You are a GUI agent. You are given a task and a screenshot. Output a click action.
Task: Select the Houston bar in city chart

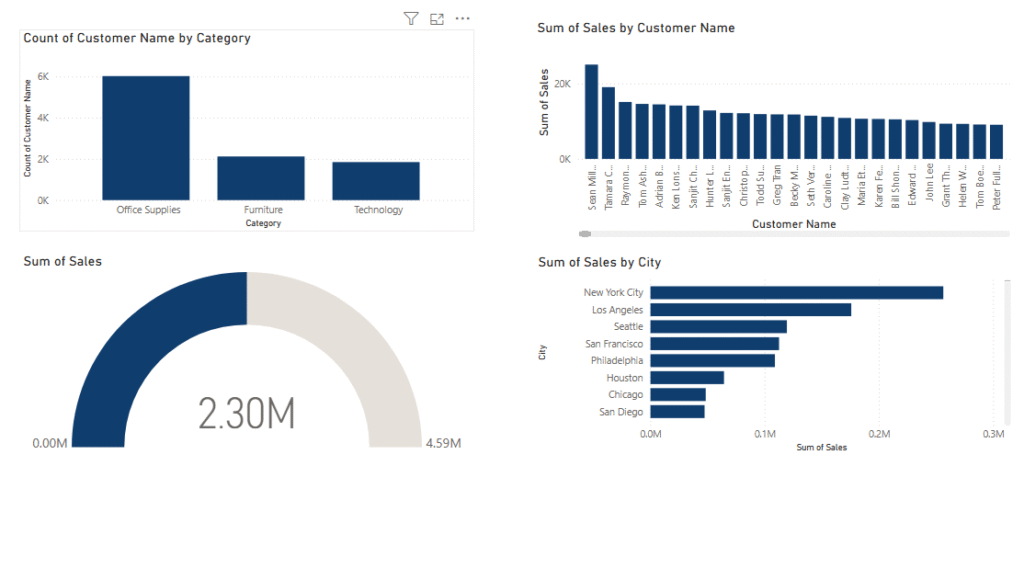687,378
